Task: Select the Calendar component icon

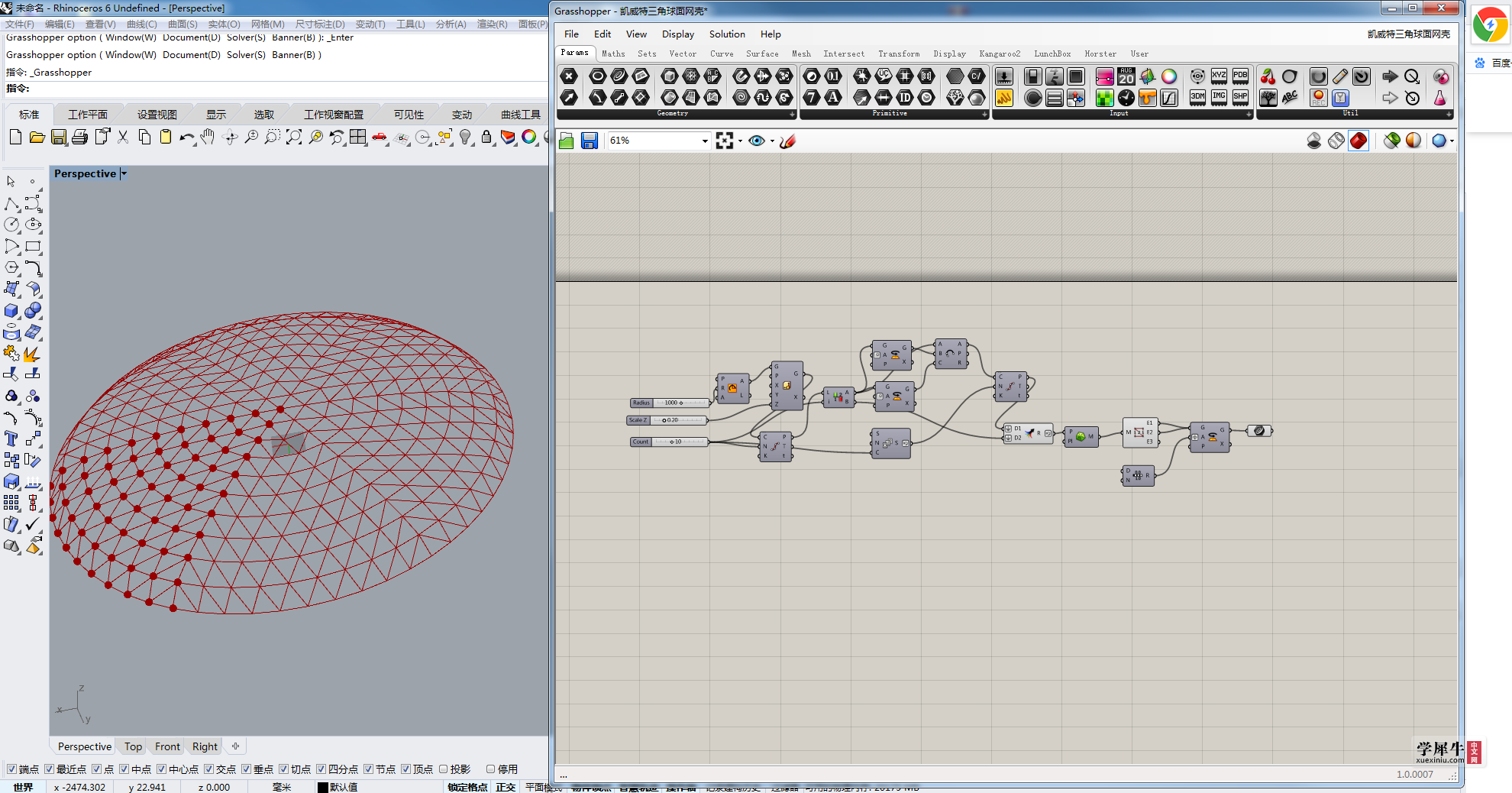Action: point(1126,76)
